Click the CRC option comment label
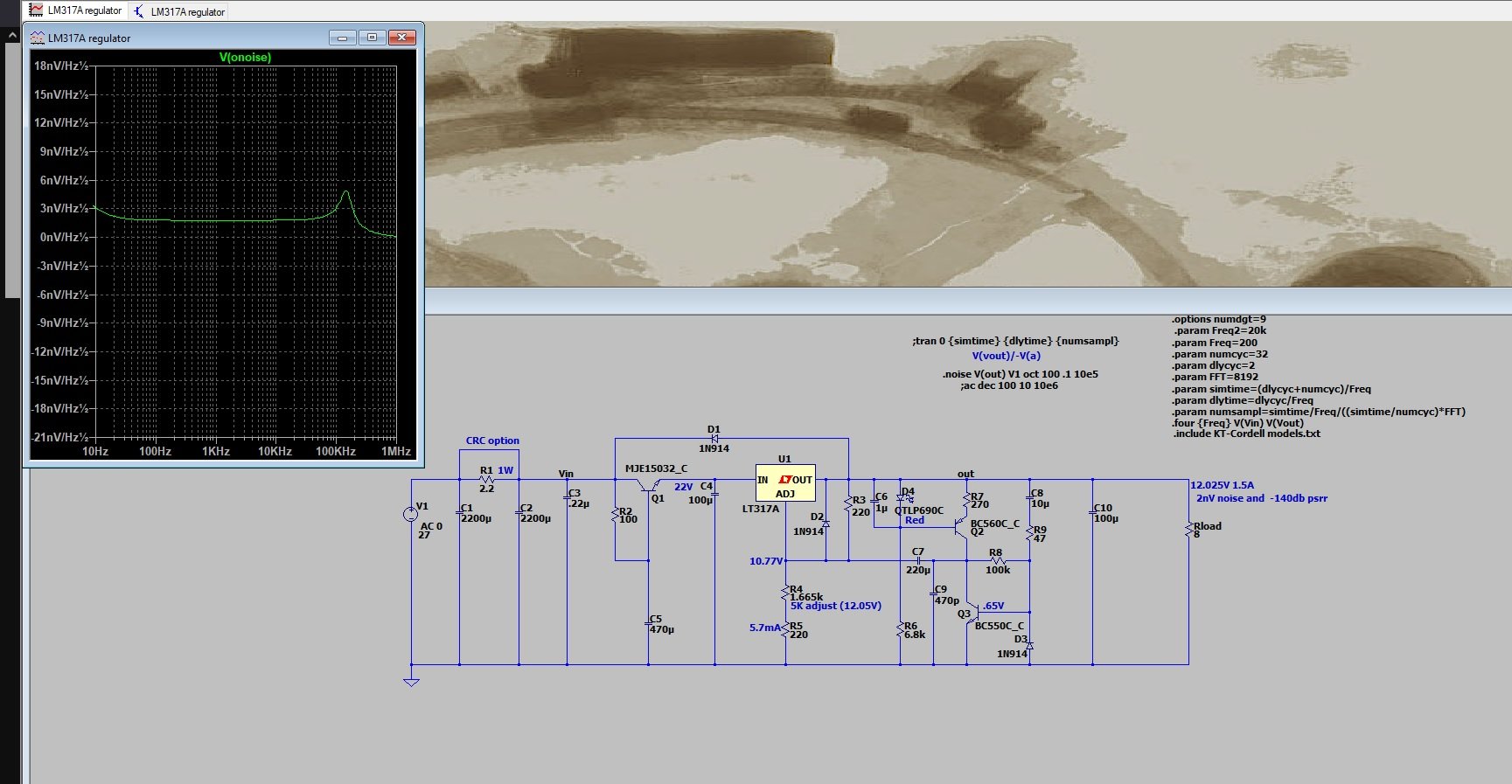This screenshot has height=784, width=1512. pyautogui.click(x=492, y=441)
